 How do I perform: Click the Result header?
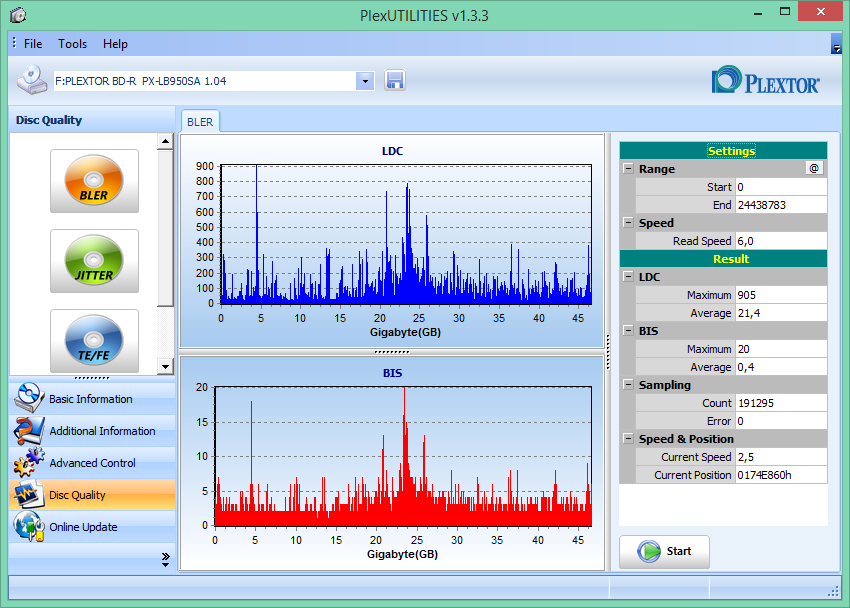tap(723, 259)
